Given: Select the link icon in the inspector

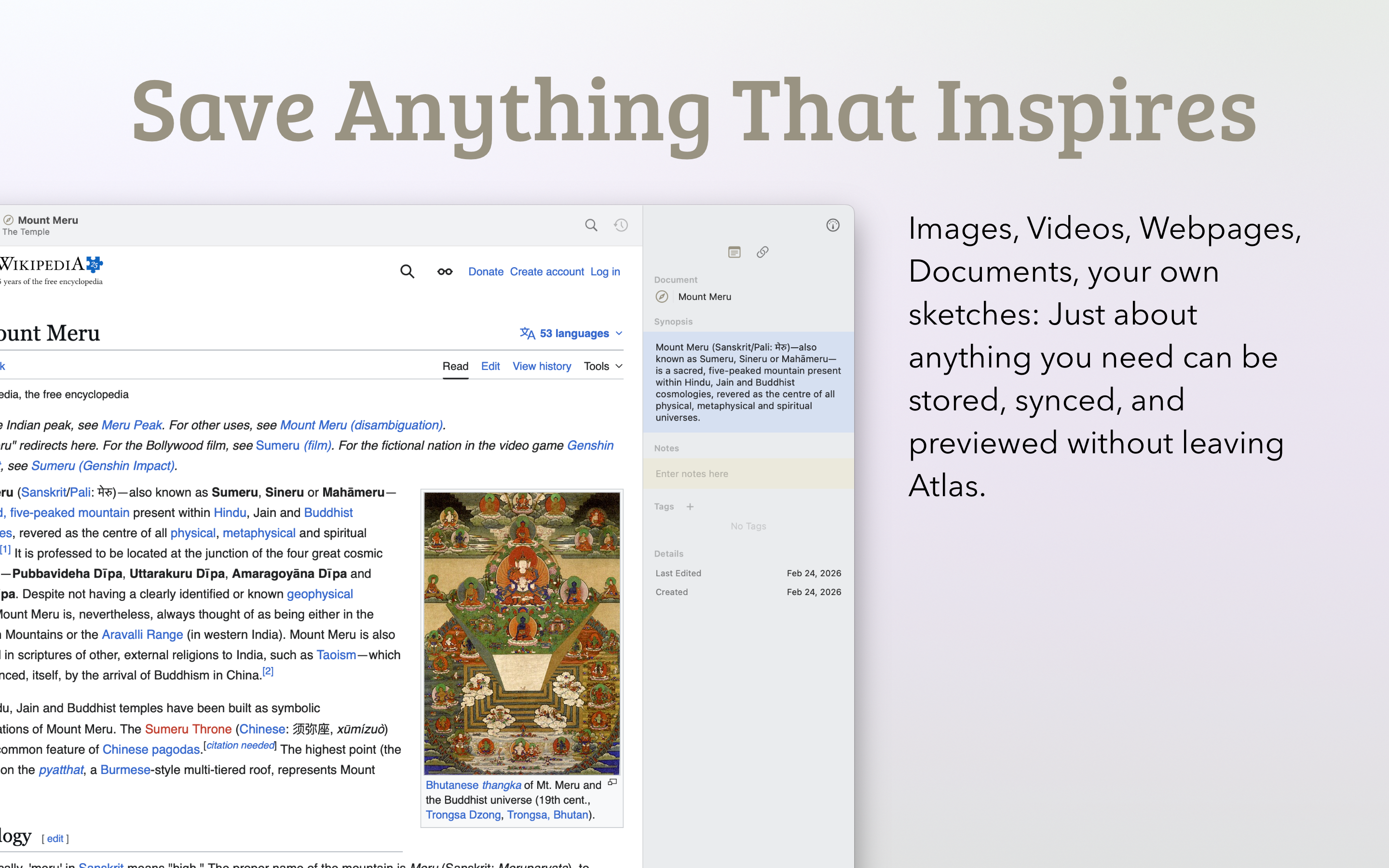Looking at the screenshot, I should 762,252.
